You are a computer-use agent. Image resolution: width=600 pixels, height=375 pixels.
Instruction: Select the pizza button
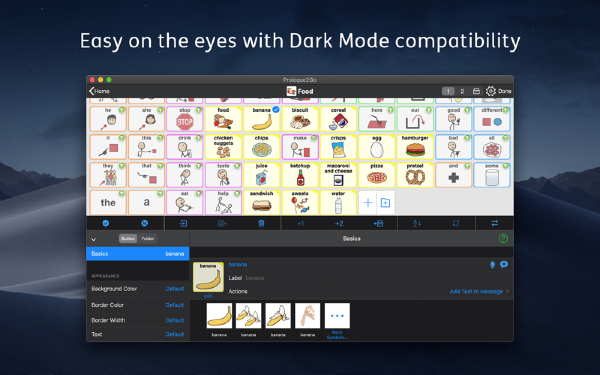[377, 175]
